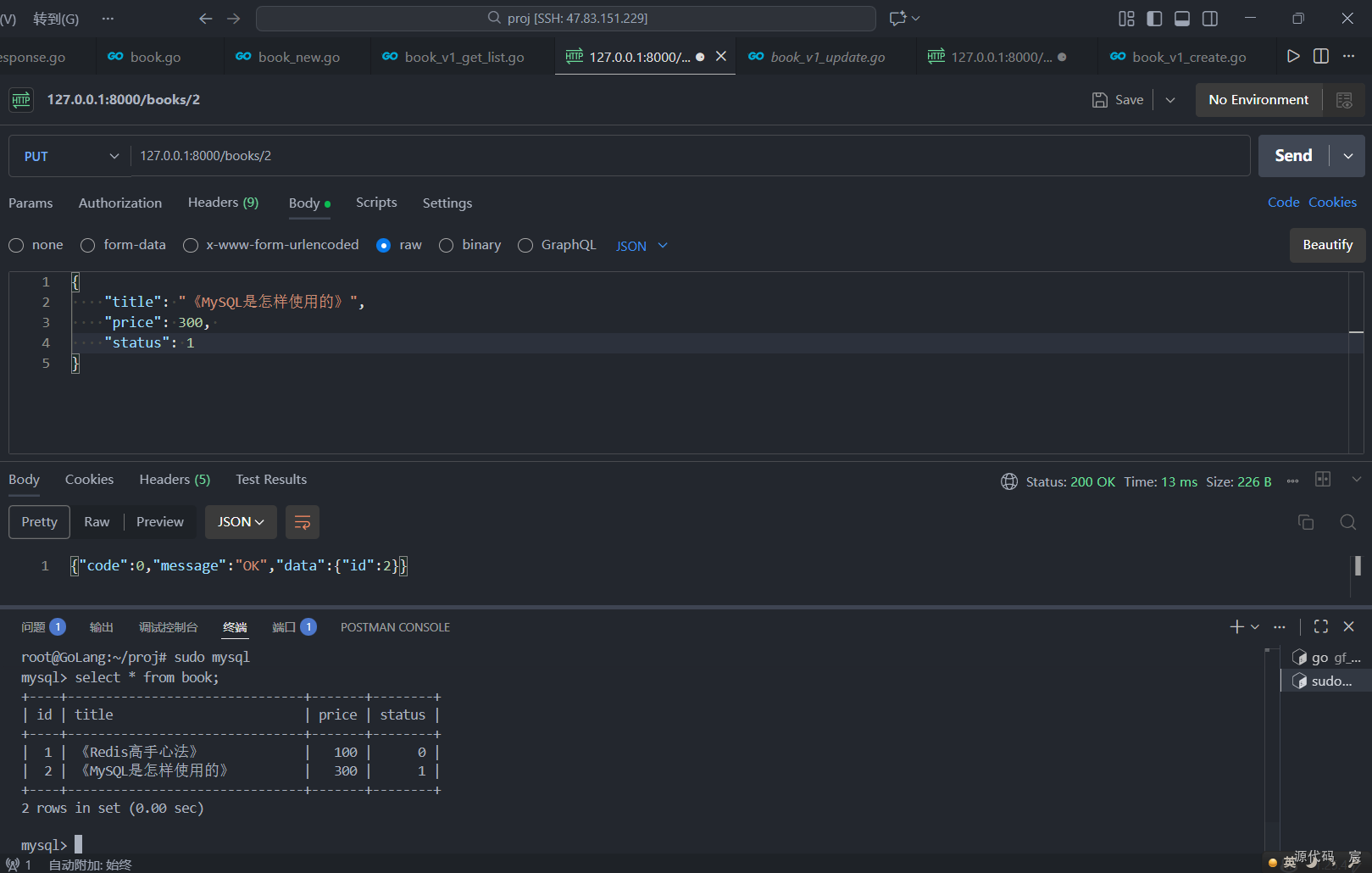The width and height of the screenshot is (1372, 873).
Task: Toggle secondary sidebar visibility
Action: coord(1210,19)
